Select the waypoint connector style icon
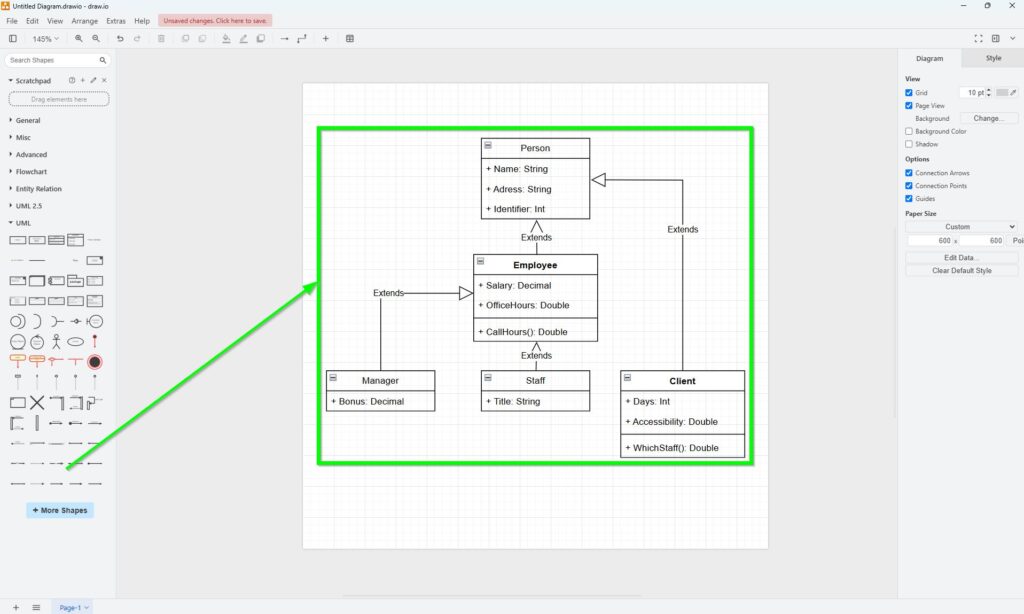This screenshot has height=614, width=1024. coord(302,39)
